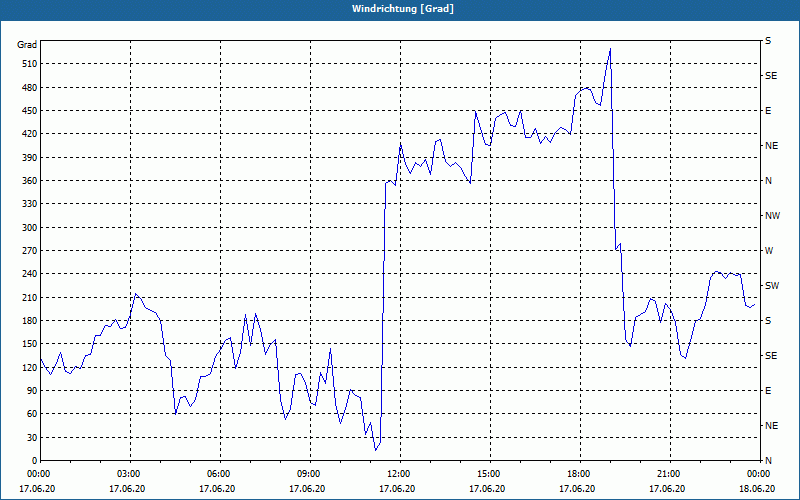The width and height of the screenshot is (800, 500).
Task: Select the 360 y-axis value
Action: 30,181
